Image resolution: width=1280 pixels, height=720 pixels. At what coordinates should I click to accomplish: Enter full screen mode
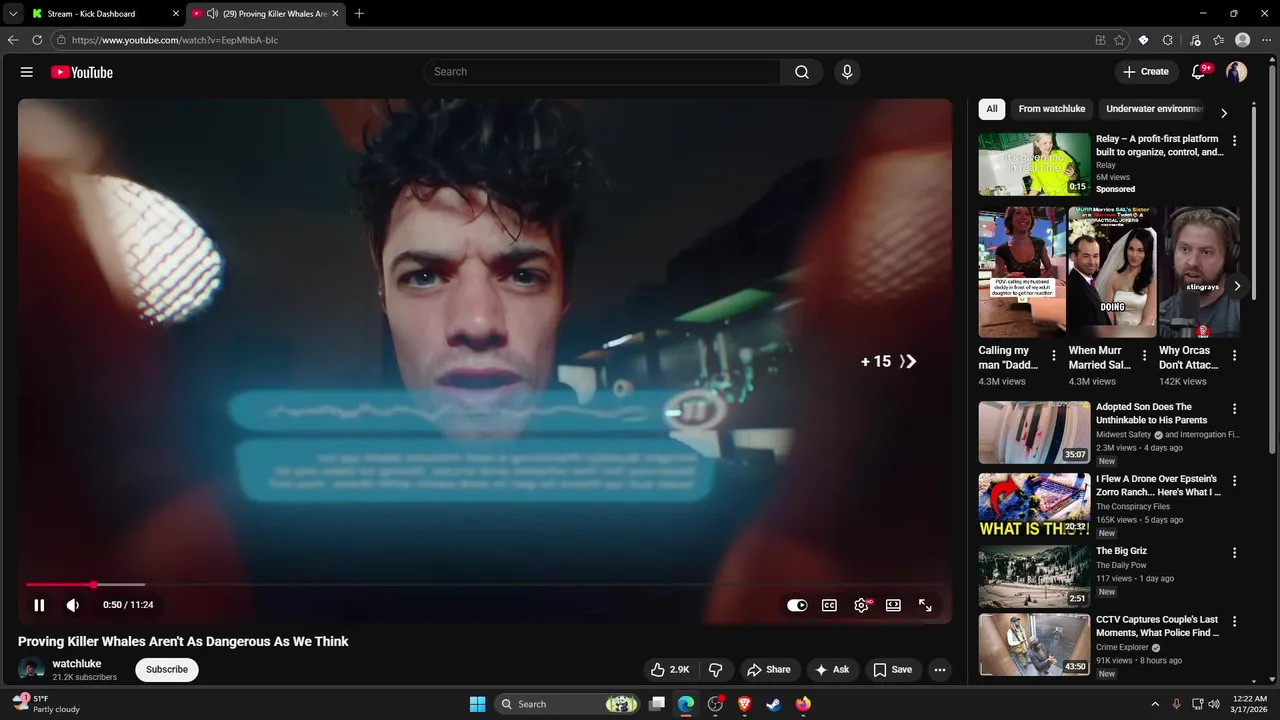click(x=925, y=605)
